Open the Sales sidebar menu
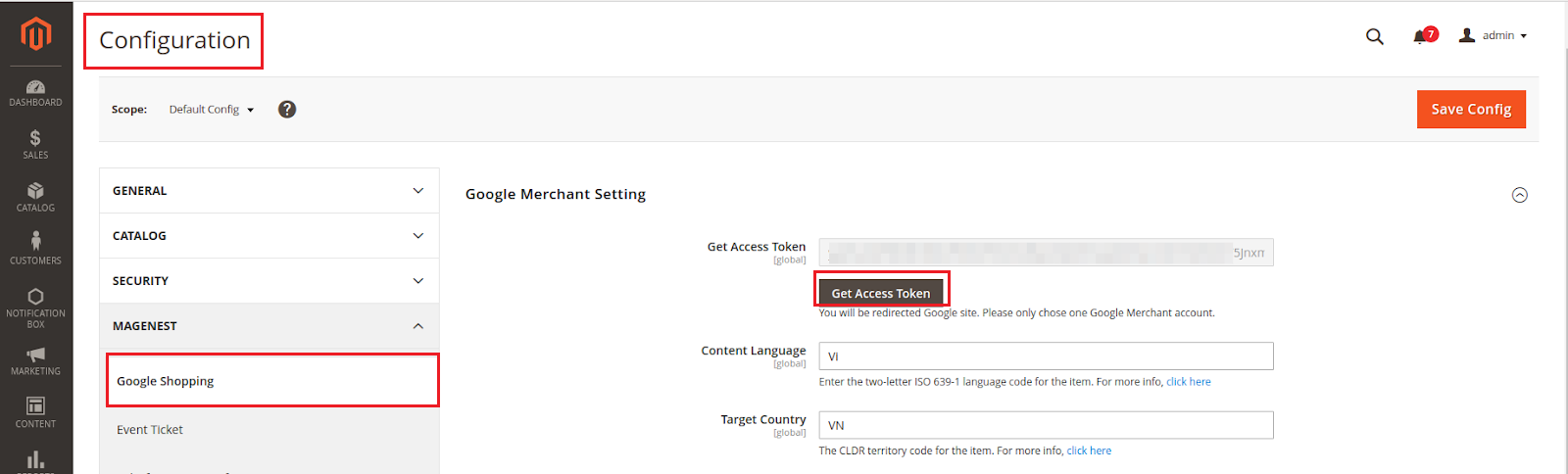This screenshot has height=474, width=1568. [x=35, y=144]
